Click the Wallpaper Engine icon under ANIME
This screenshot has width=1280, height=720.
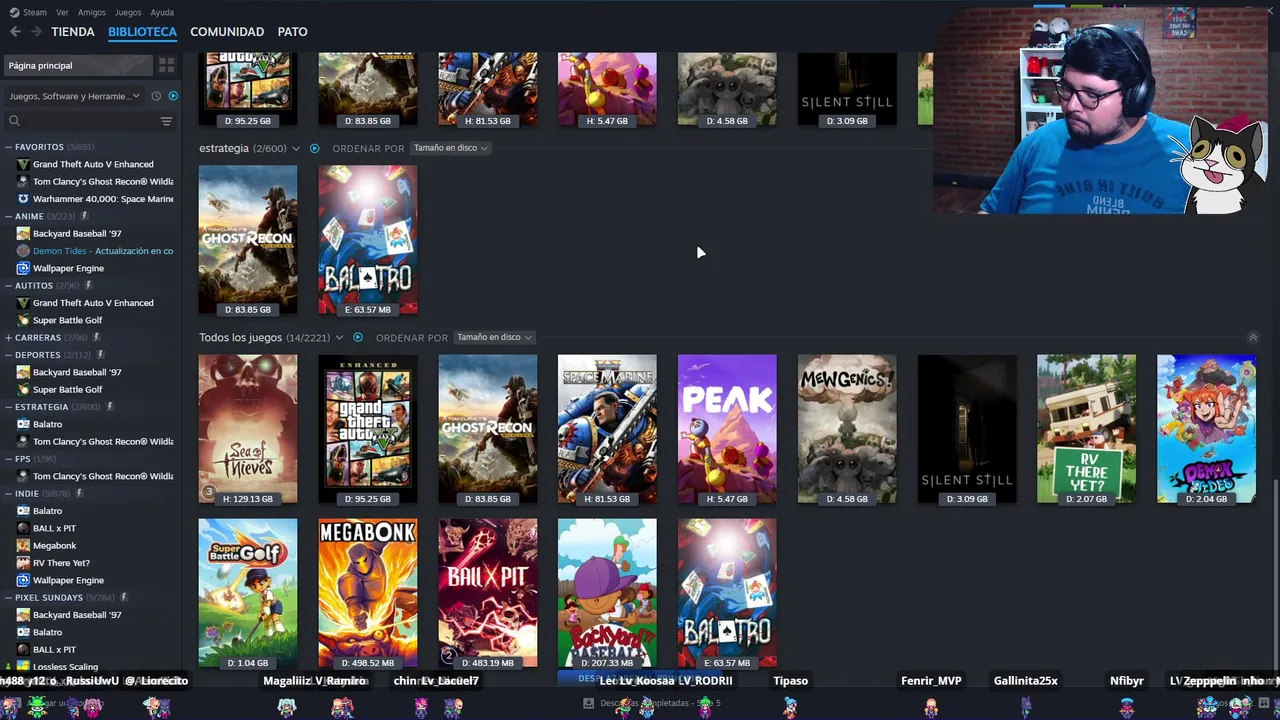coord(23,268)
